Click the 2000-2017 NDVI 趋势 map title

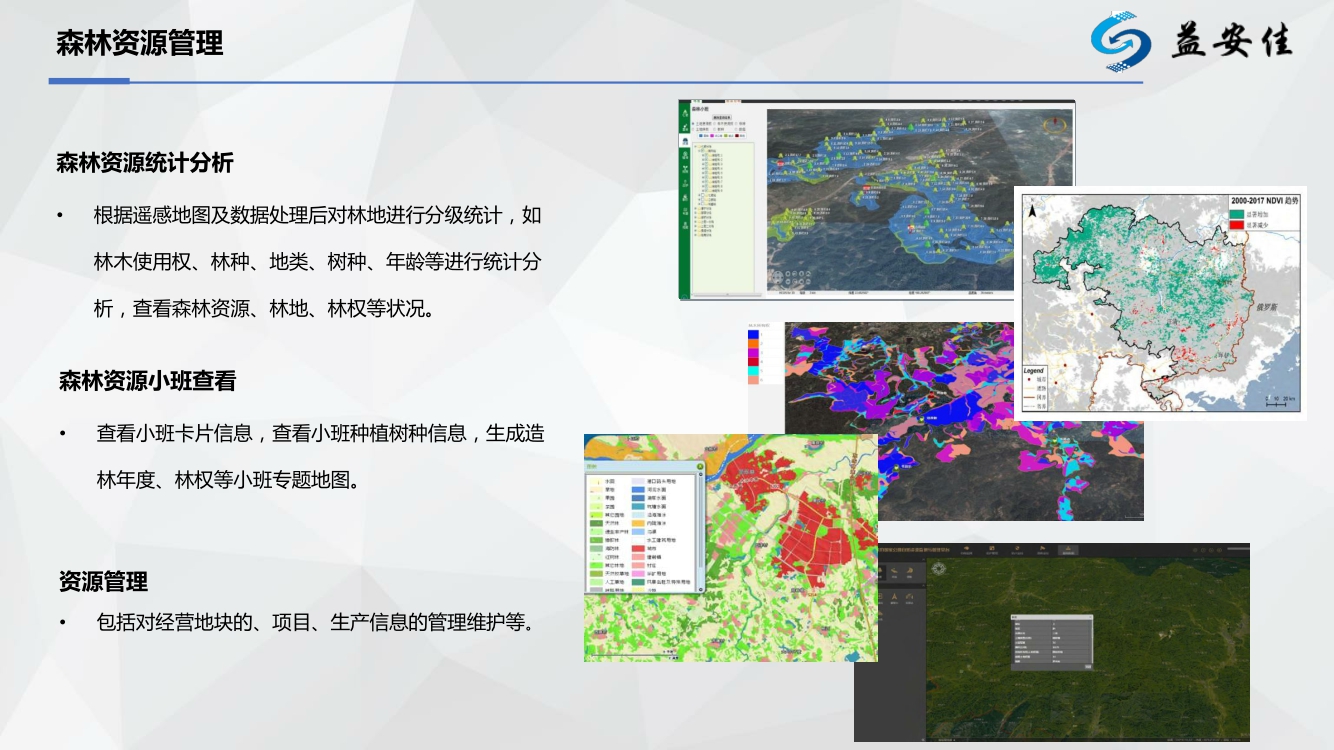pos(1265,200)
